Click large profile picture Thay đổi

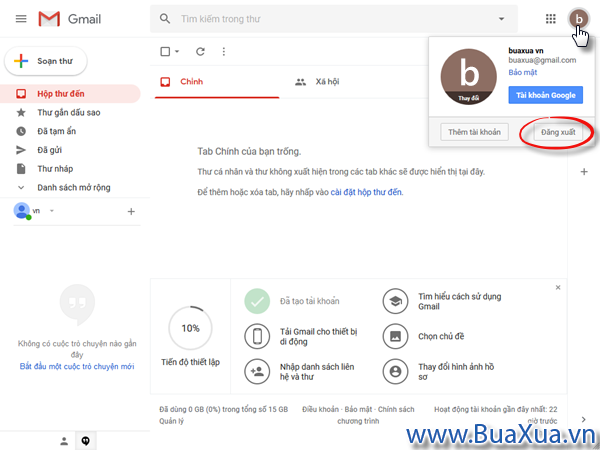[x=469, y=77]
